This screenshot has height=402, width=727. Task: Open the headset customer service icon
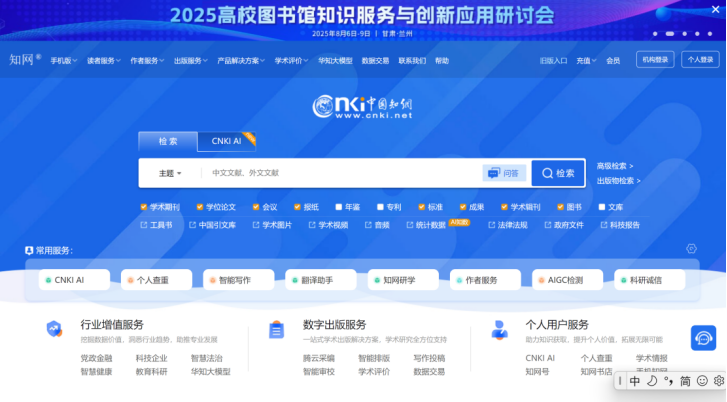[x=703, y=338]
